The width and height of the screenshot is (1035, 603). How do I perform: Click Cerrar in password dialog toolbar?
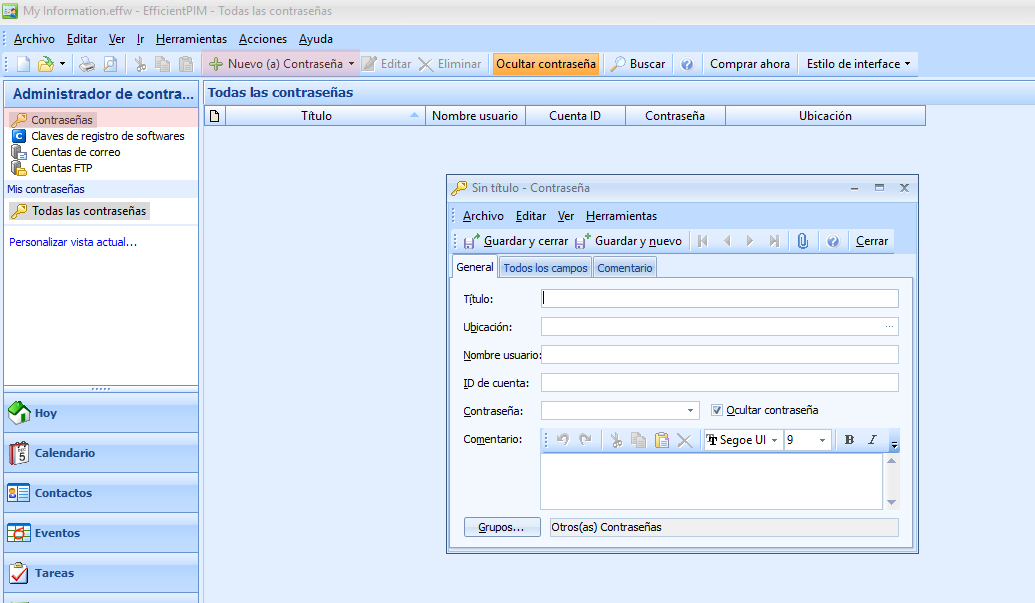pyautogui.click(x=871, y=241)
